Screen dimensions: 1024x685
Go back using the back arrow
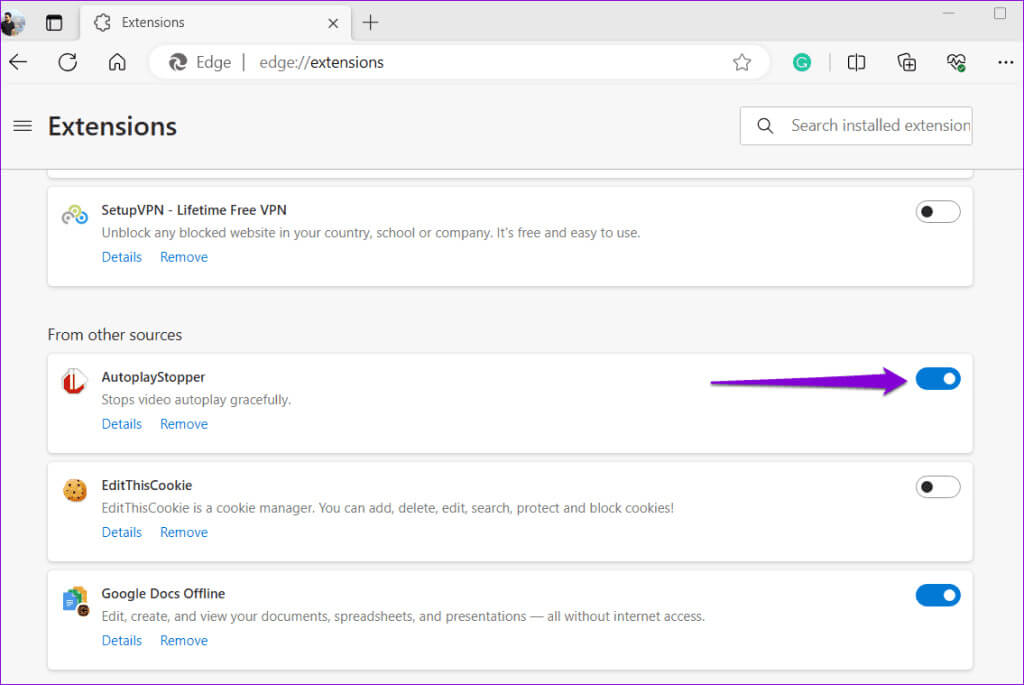pyautogui.click(x=18, y=63)
